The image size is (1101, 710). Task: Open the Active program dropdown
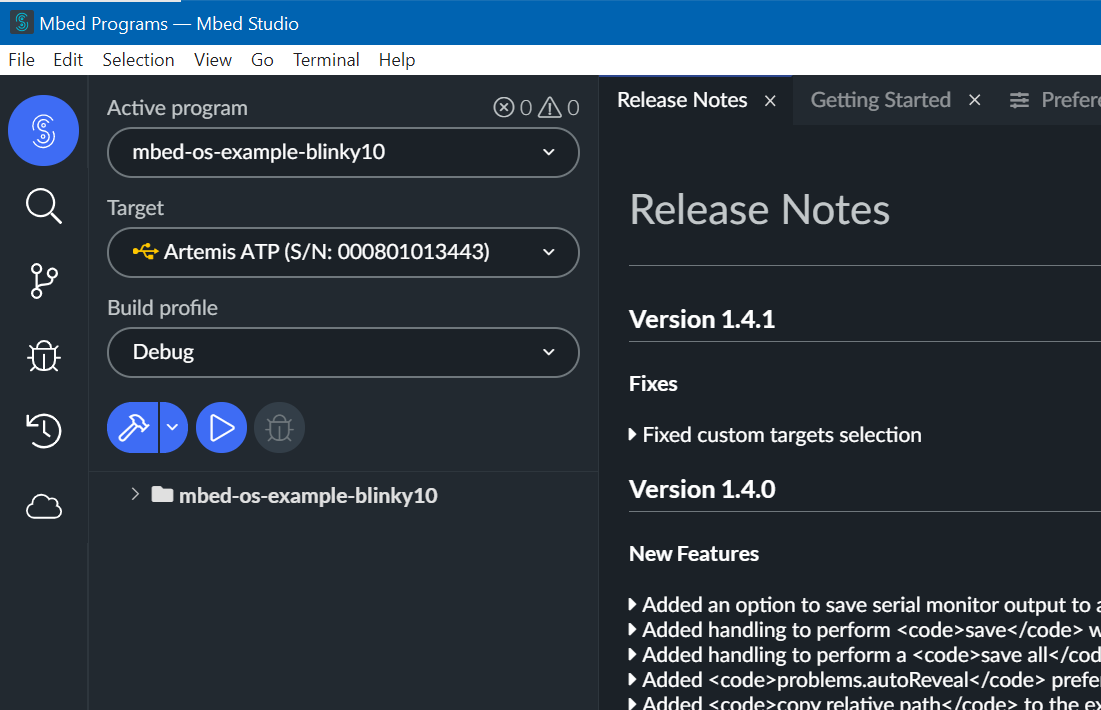point(343,153)
